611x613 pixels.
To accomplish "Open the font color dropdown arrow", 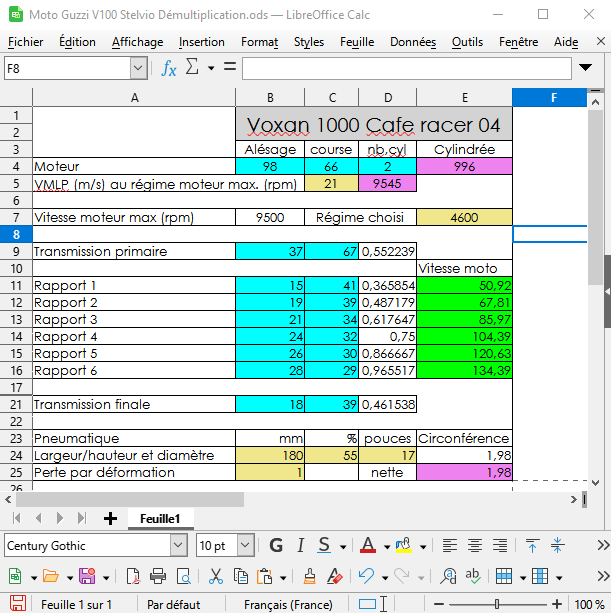I will [387, 546].
